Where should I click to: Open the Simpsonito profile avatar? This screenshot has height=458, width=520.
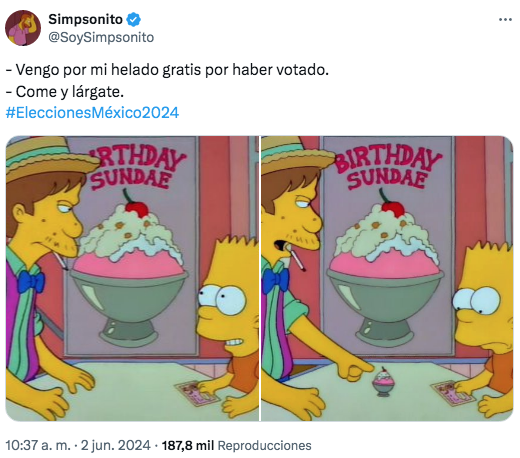(23, 28)
